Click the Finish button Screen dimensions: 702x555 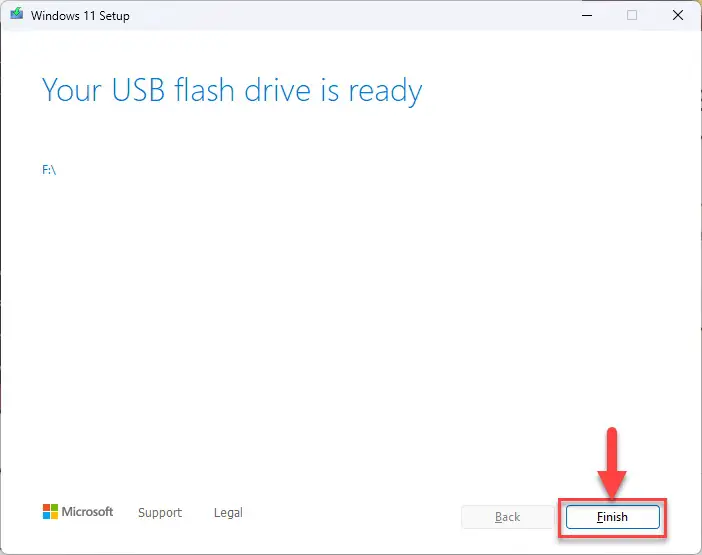click(612, 517)
